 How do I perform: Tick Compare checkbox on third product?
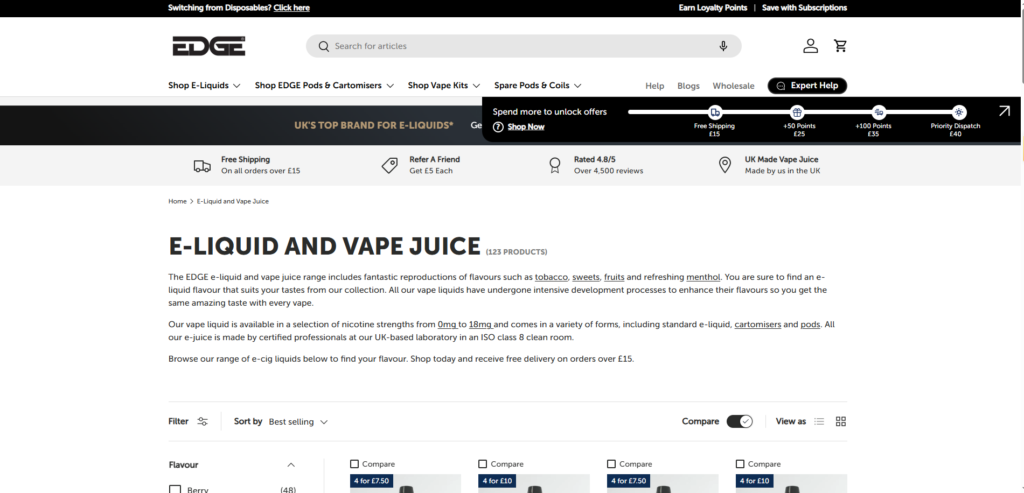point(611,464)
